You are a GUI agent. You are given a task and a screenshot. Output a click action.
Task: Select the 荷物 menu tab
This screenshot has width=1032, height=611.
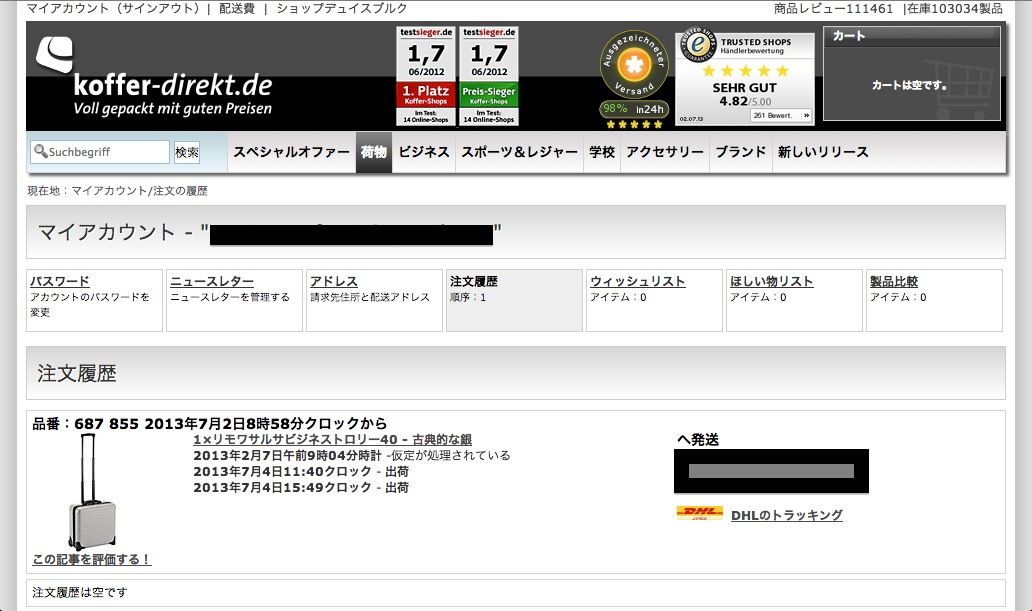click(x=374, y=152)
